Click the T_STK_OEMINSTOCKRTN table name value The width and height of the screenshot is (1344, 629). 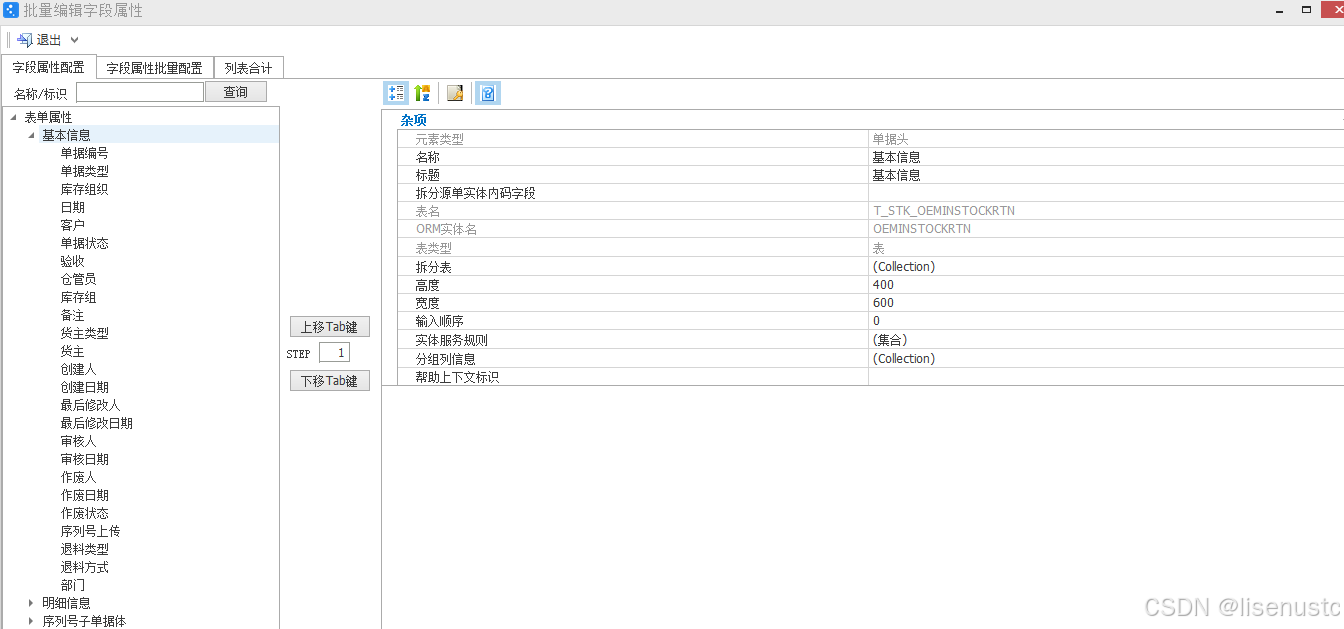944,211
